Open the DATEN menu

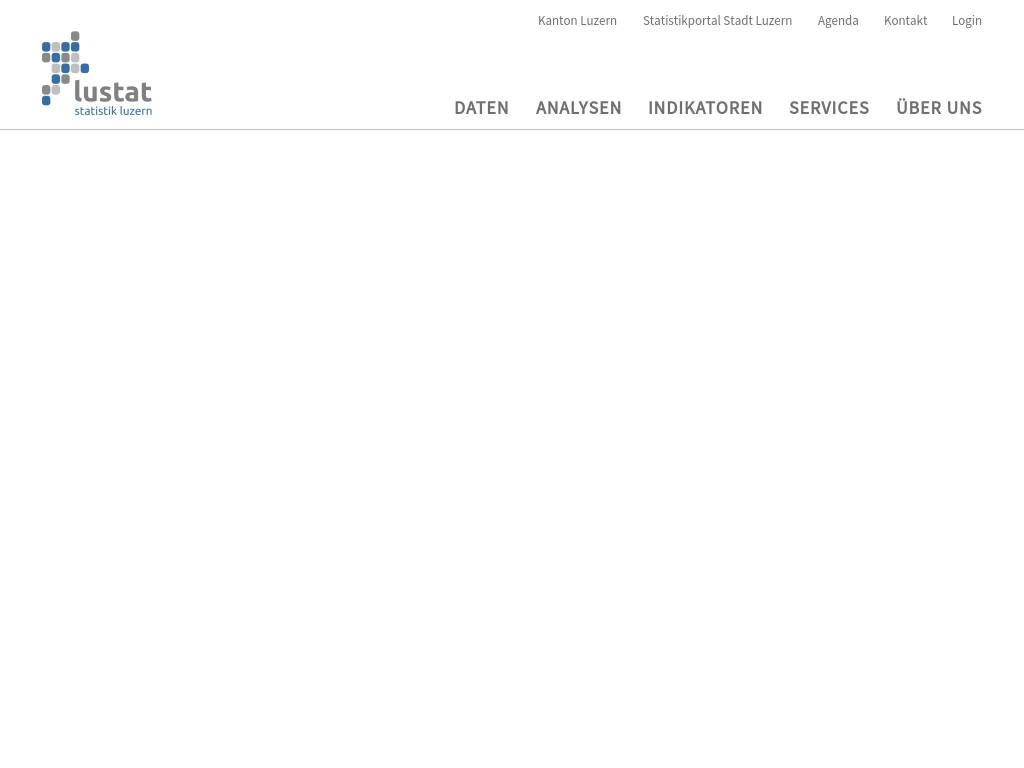[481, 108]
